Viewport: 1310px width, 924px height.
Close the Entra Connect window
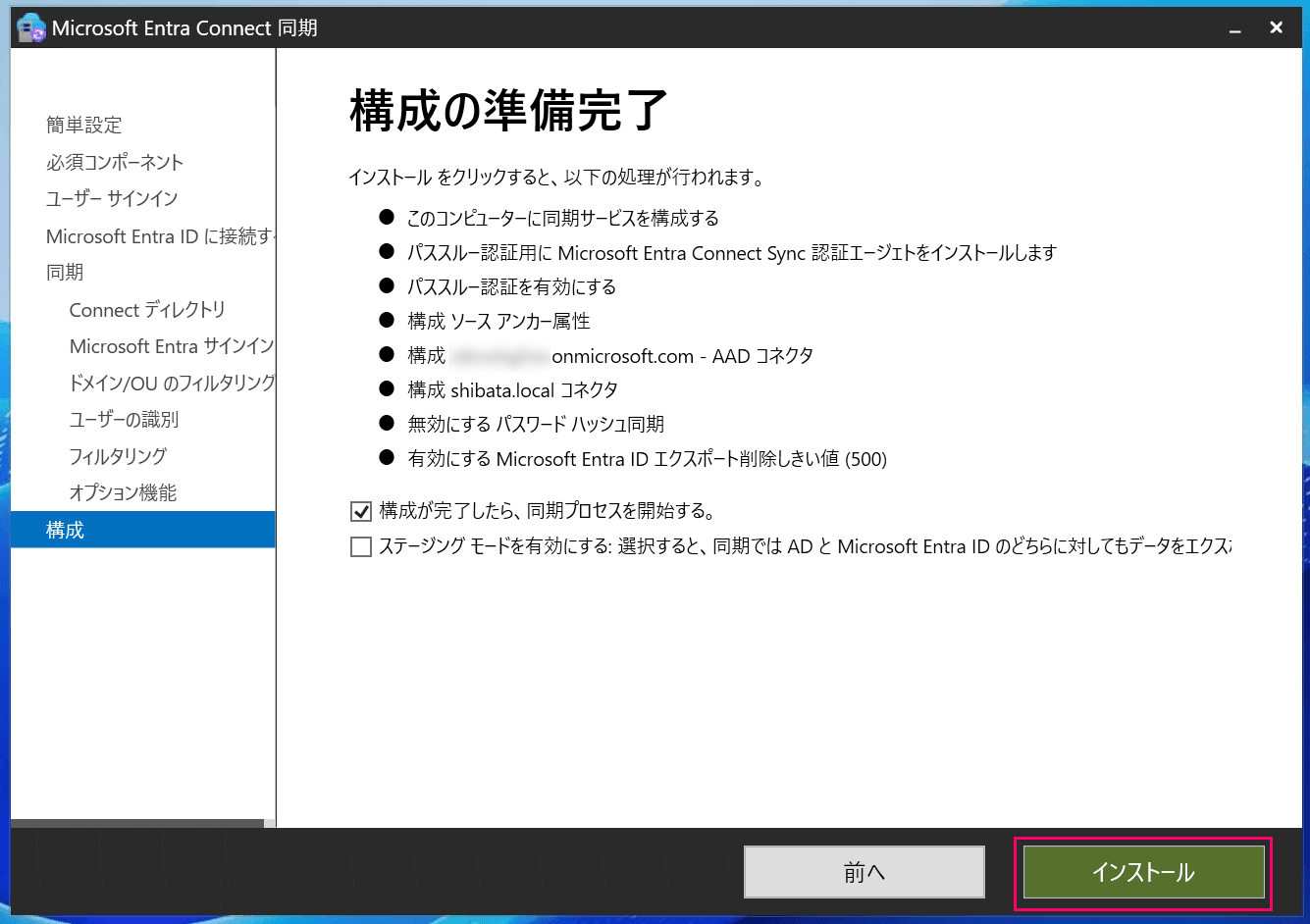click(x=1277, y=27)
